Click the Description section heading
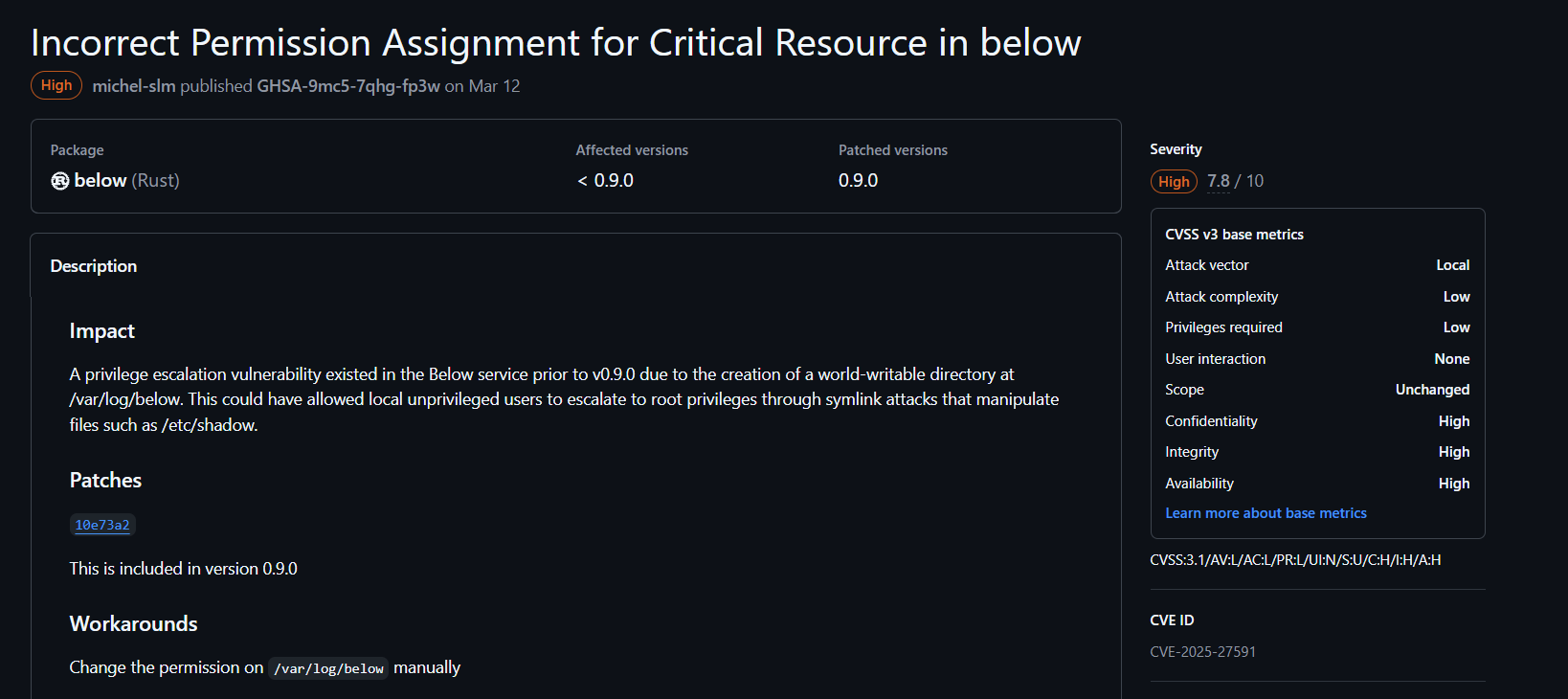This screenshot has height=699, width=1568. coord(94,266)
